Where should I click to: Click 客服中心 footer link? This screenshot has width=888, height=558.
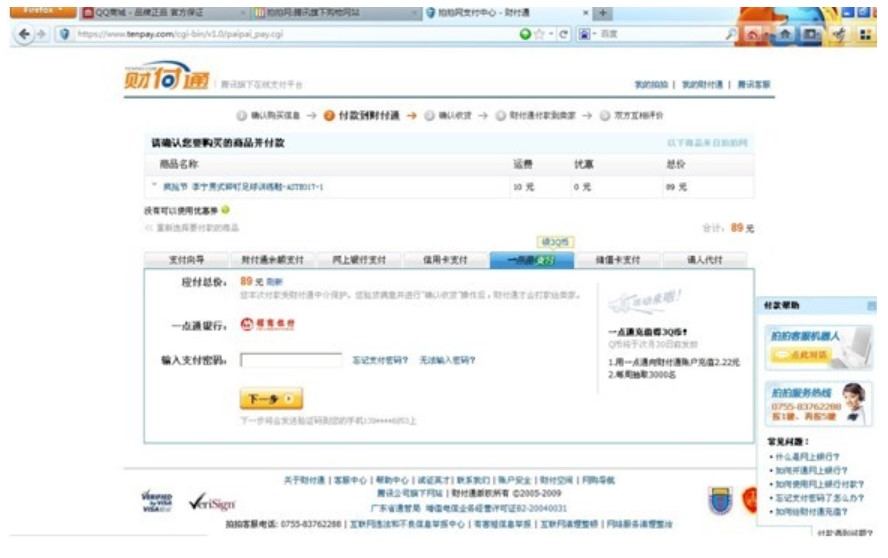pyautogui.click(x=351, y=480)
